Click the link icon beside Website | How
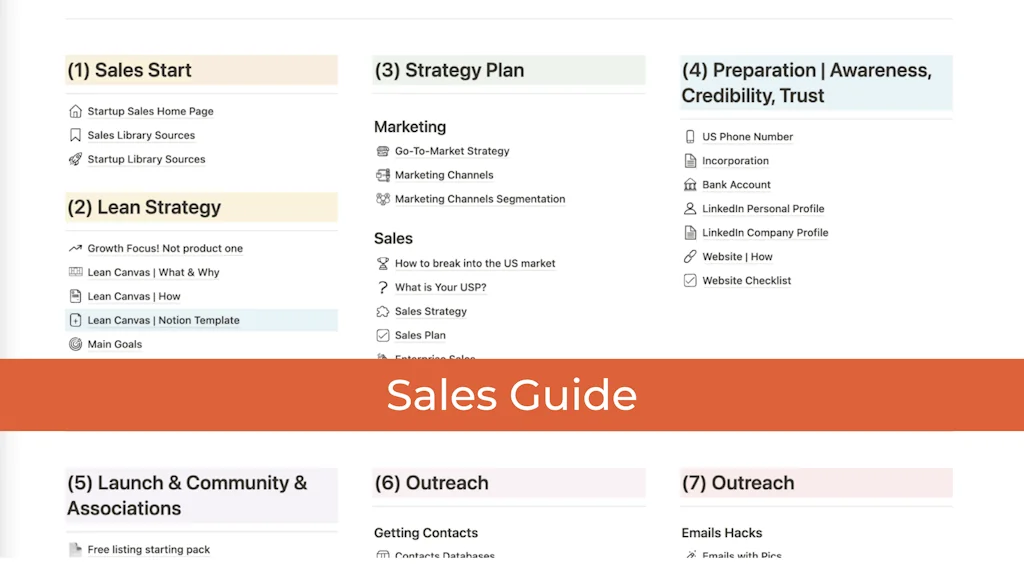Screen dimensions: 1024x572 (x=690, y=257)
